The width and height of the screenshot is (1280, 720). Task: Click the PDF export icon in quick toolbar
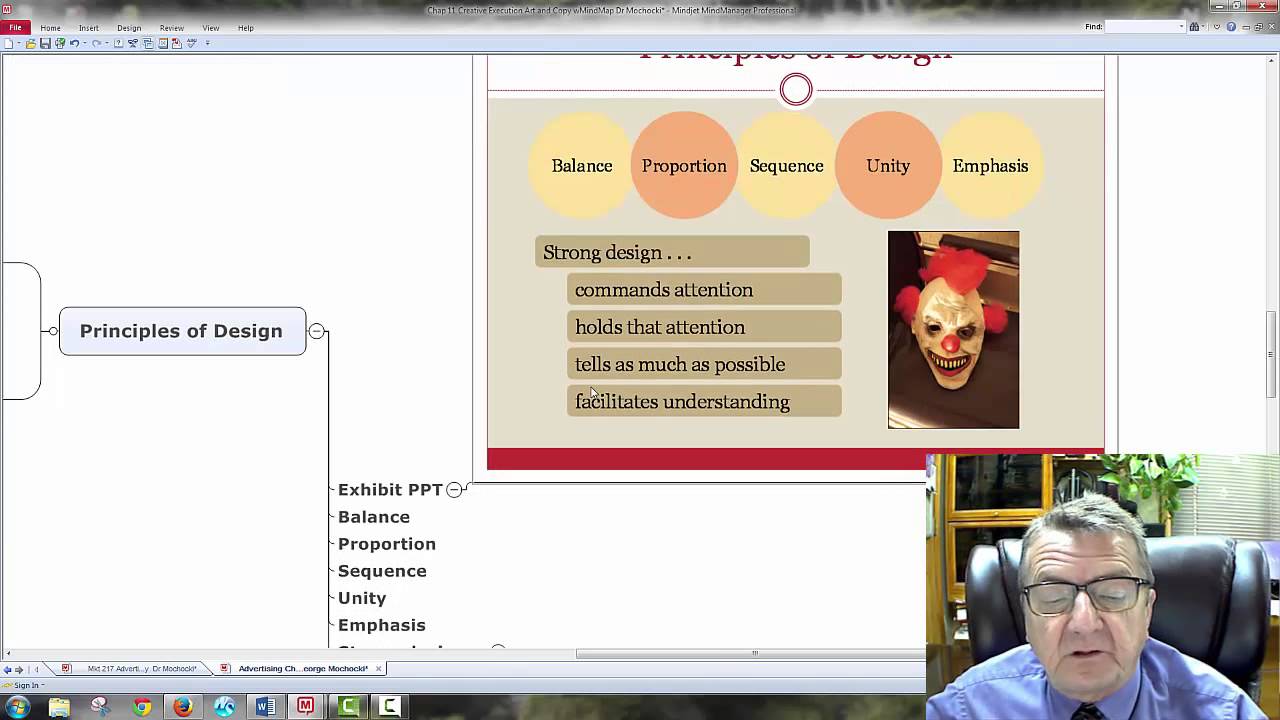pyautogui.click(x=177, y=43)
